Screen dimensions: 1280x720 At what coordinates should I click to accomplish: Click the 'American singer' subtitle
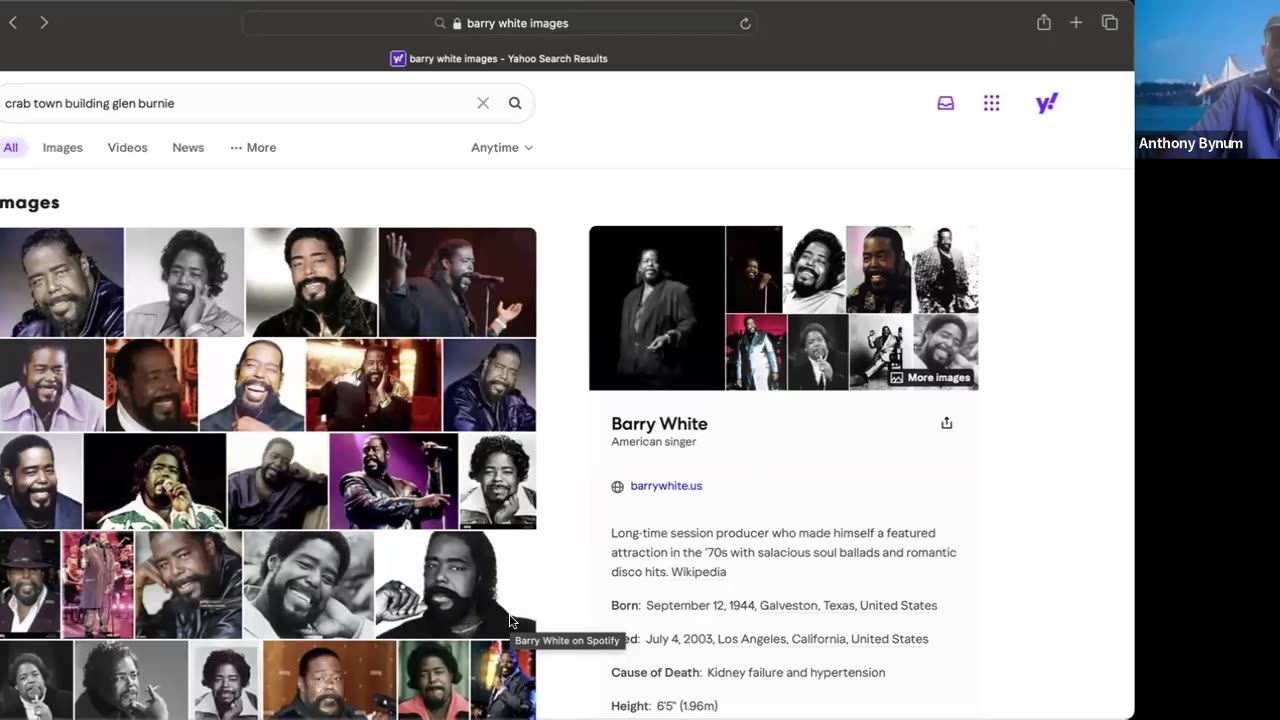pyautogui.click(x=653, y=442)
